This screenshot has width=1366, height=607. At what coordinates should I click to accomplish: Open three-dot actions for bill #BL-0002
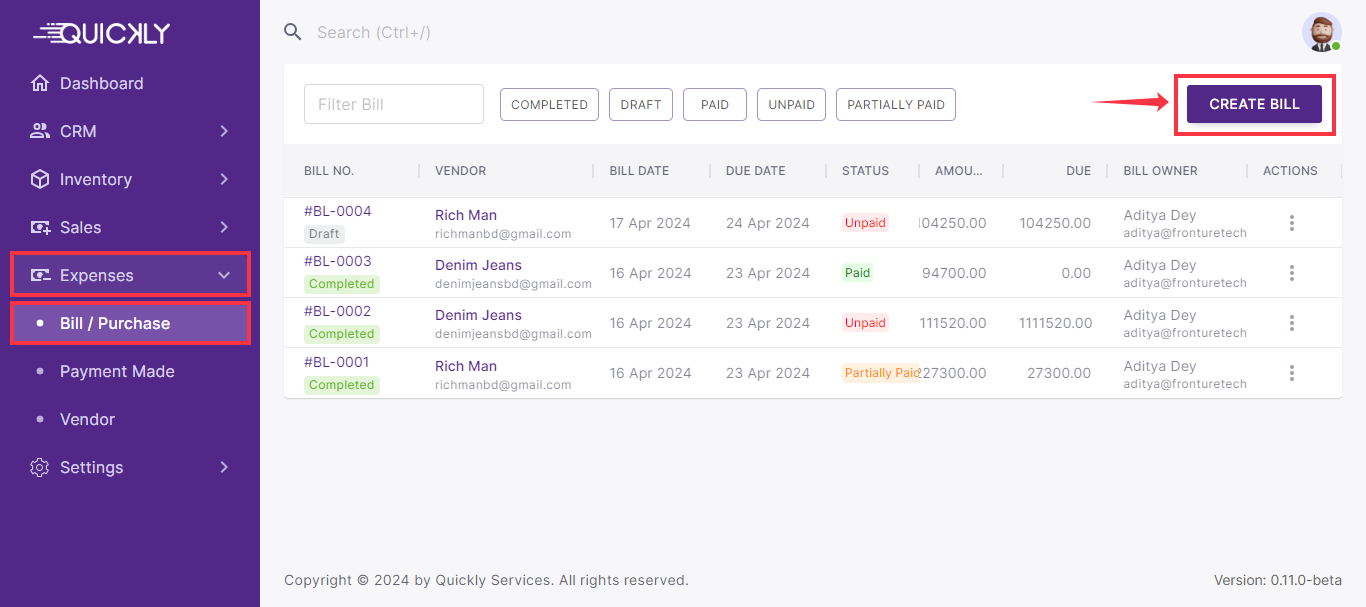coord(1291,323)
